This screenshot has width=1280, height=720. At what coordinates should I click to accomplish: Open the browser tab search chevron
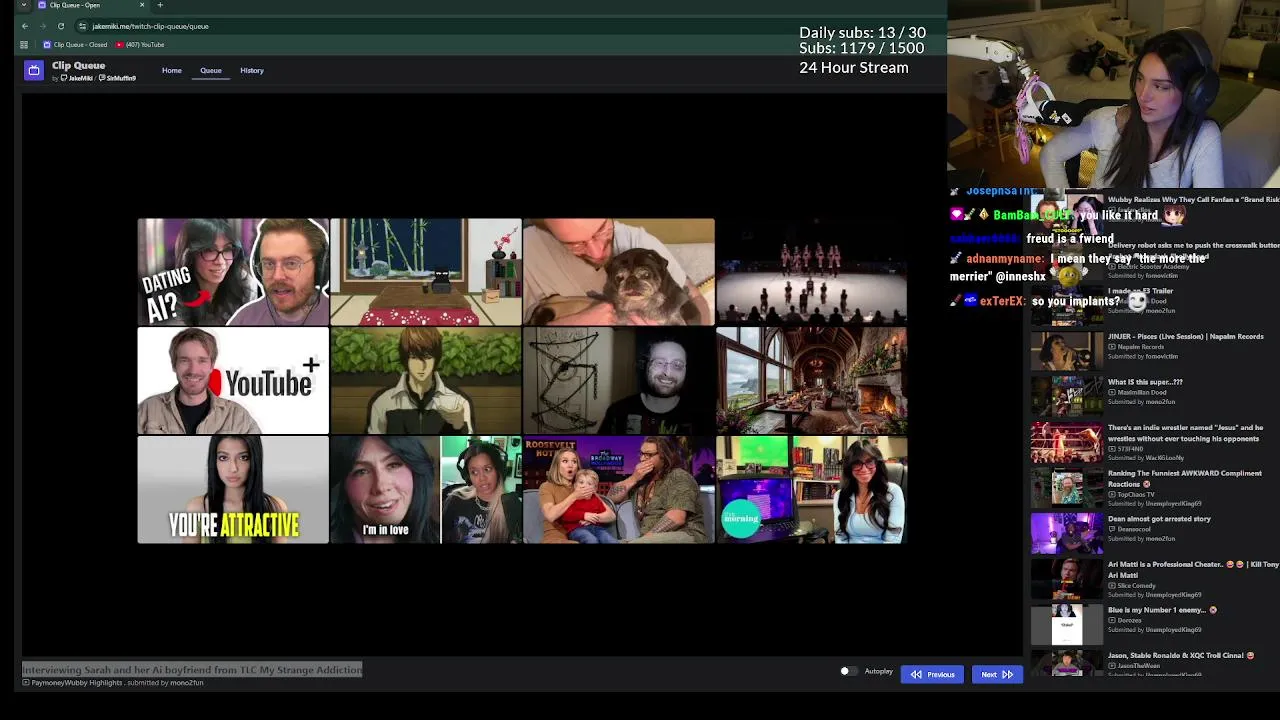pyautogui.click(x=24, y=5)
